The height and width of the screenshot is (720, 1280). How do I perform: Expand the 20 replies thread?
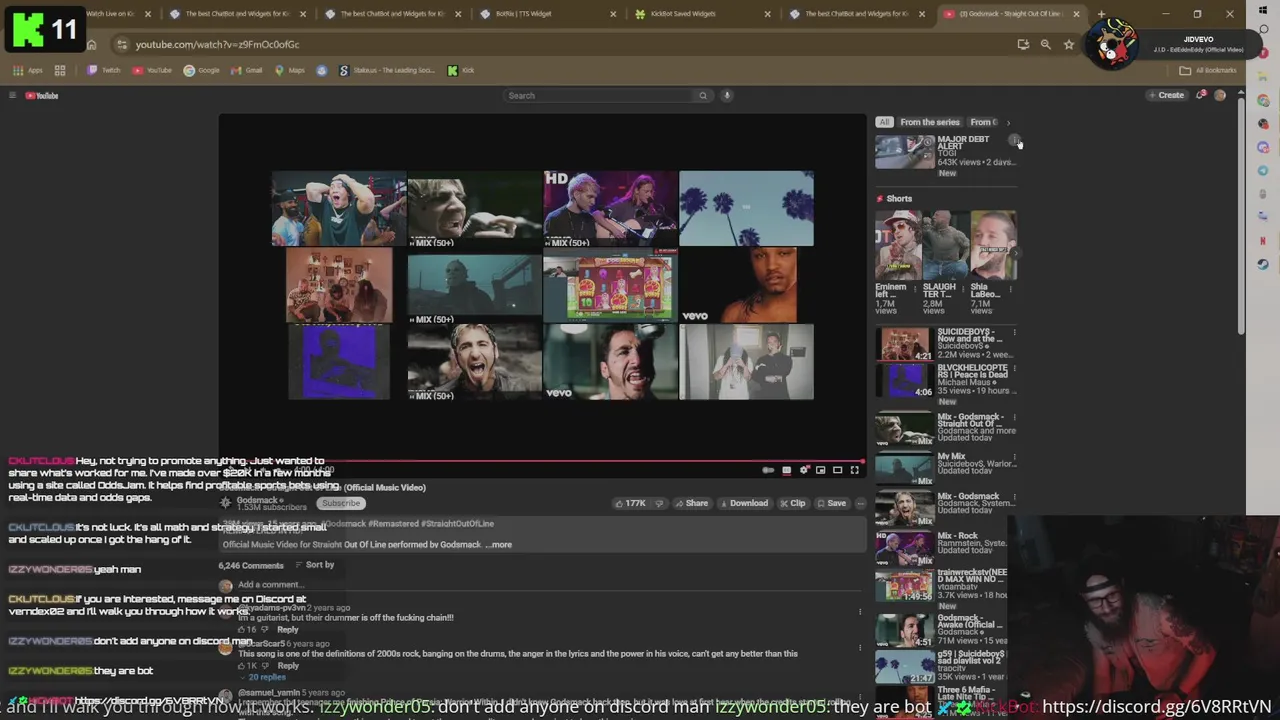coord(262,677)
